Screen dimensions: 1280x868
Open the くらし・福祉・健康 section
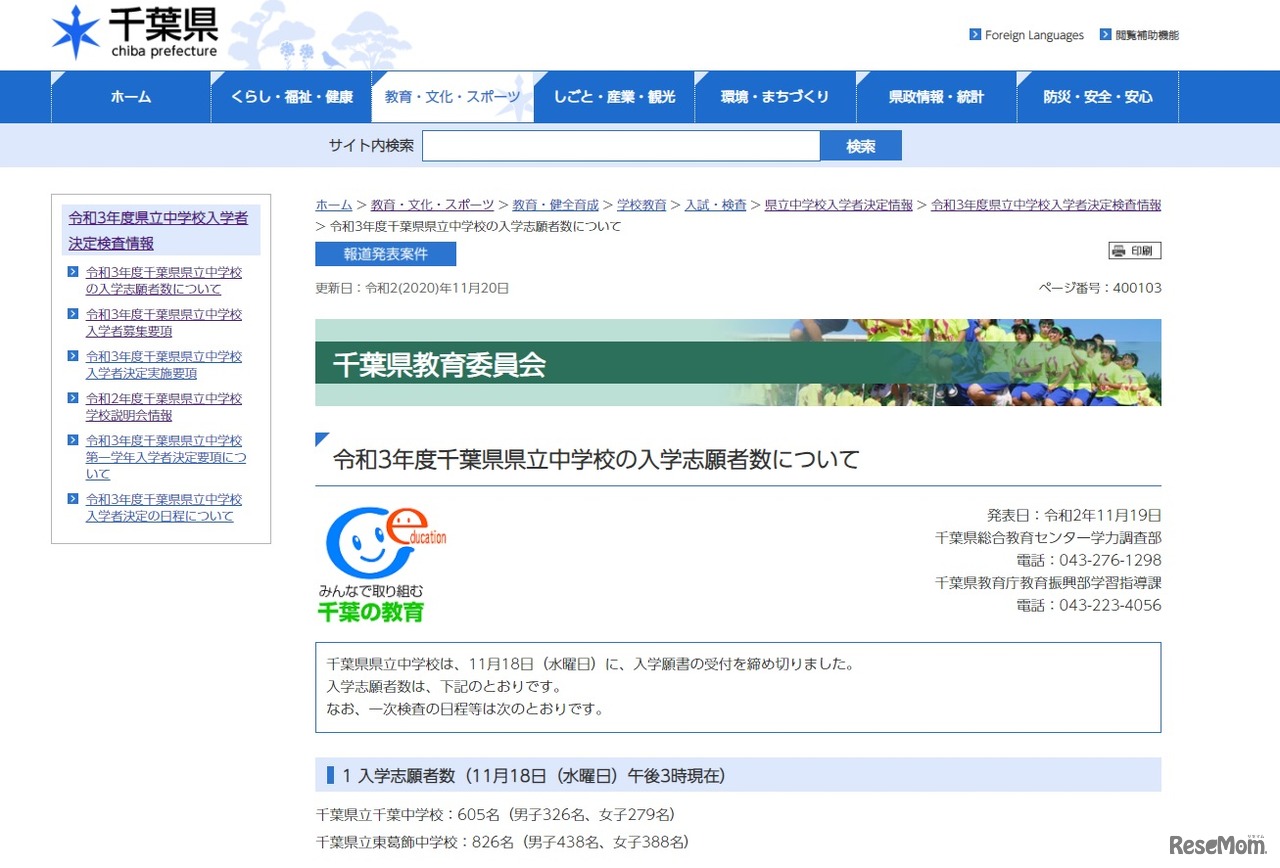coord(291,96)
